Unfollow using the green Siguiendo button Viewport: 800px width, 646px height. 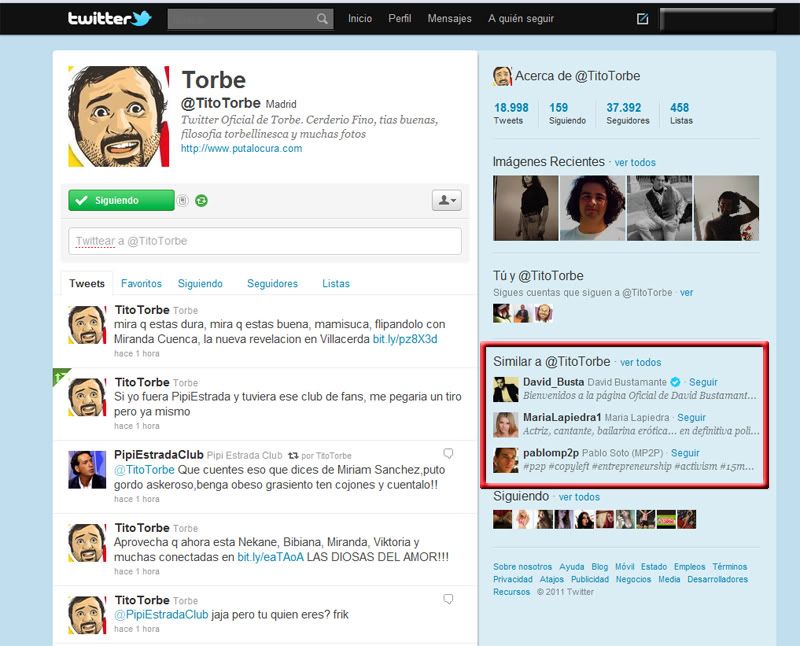tap(121, 201)
